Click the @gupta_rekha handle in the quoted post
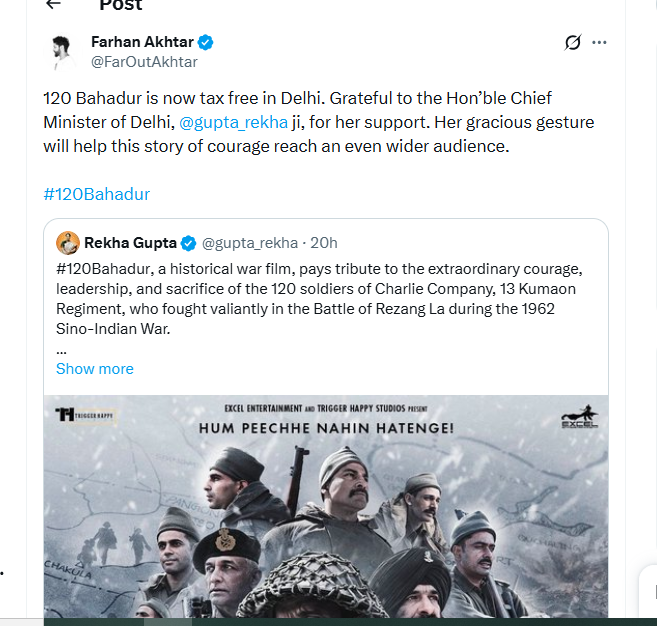The height and width of the screenshot is (626, 657). pos(250,243)
